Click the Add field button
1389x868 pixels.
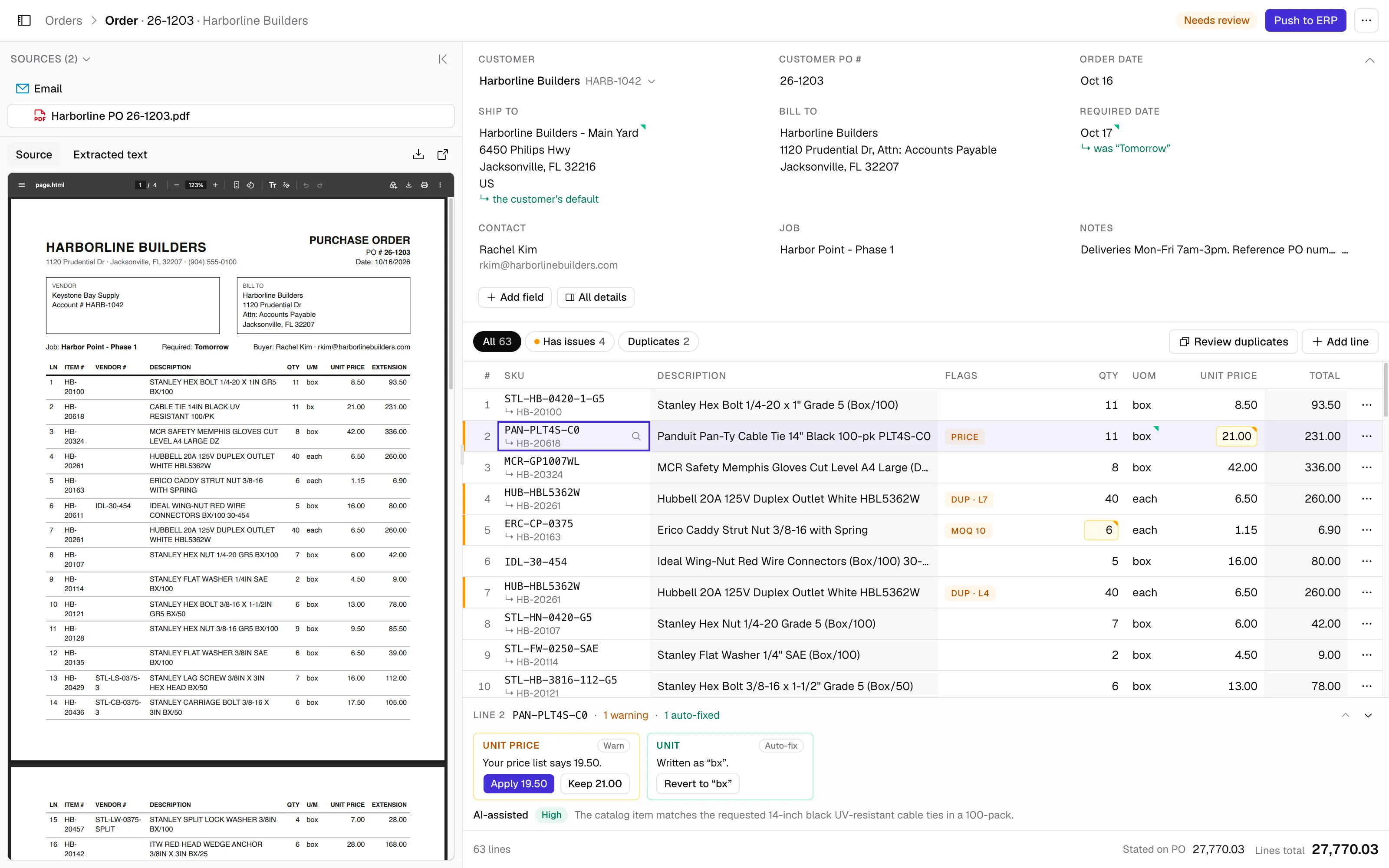515,297
